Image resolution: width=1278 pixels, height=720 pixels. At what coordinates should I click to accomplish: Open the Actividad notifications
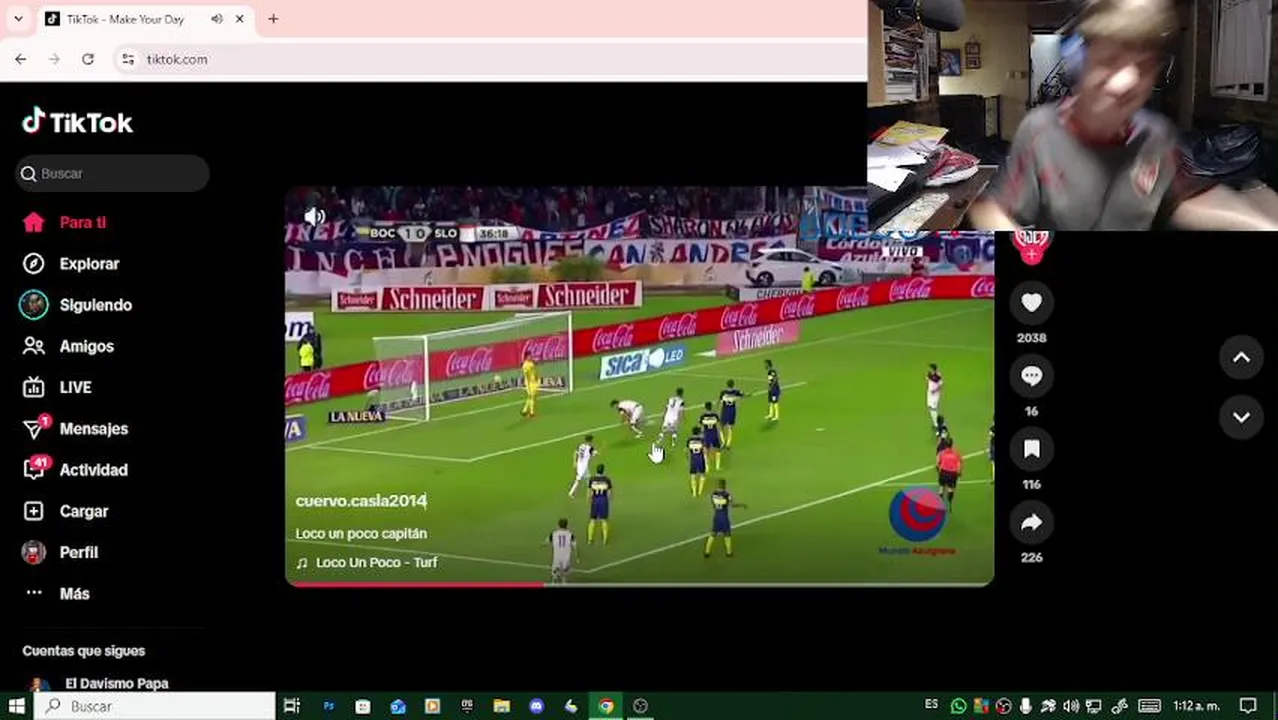[x=75, y=469]
